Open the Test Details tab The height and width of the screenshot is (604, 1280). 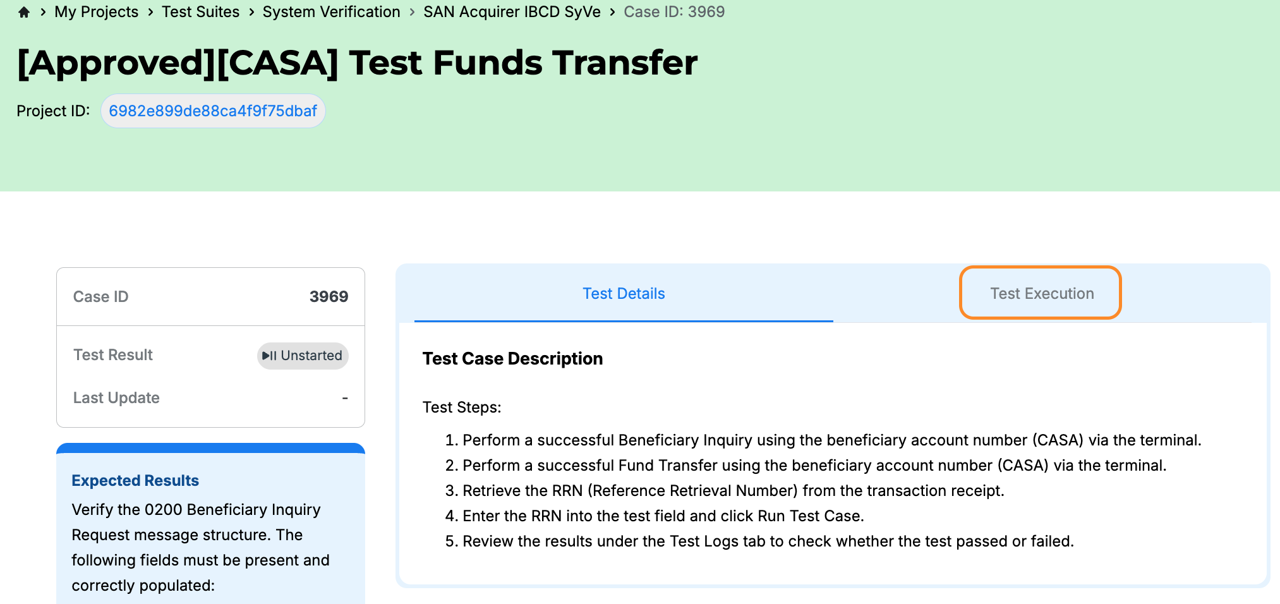pos(623,292)
